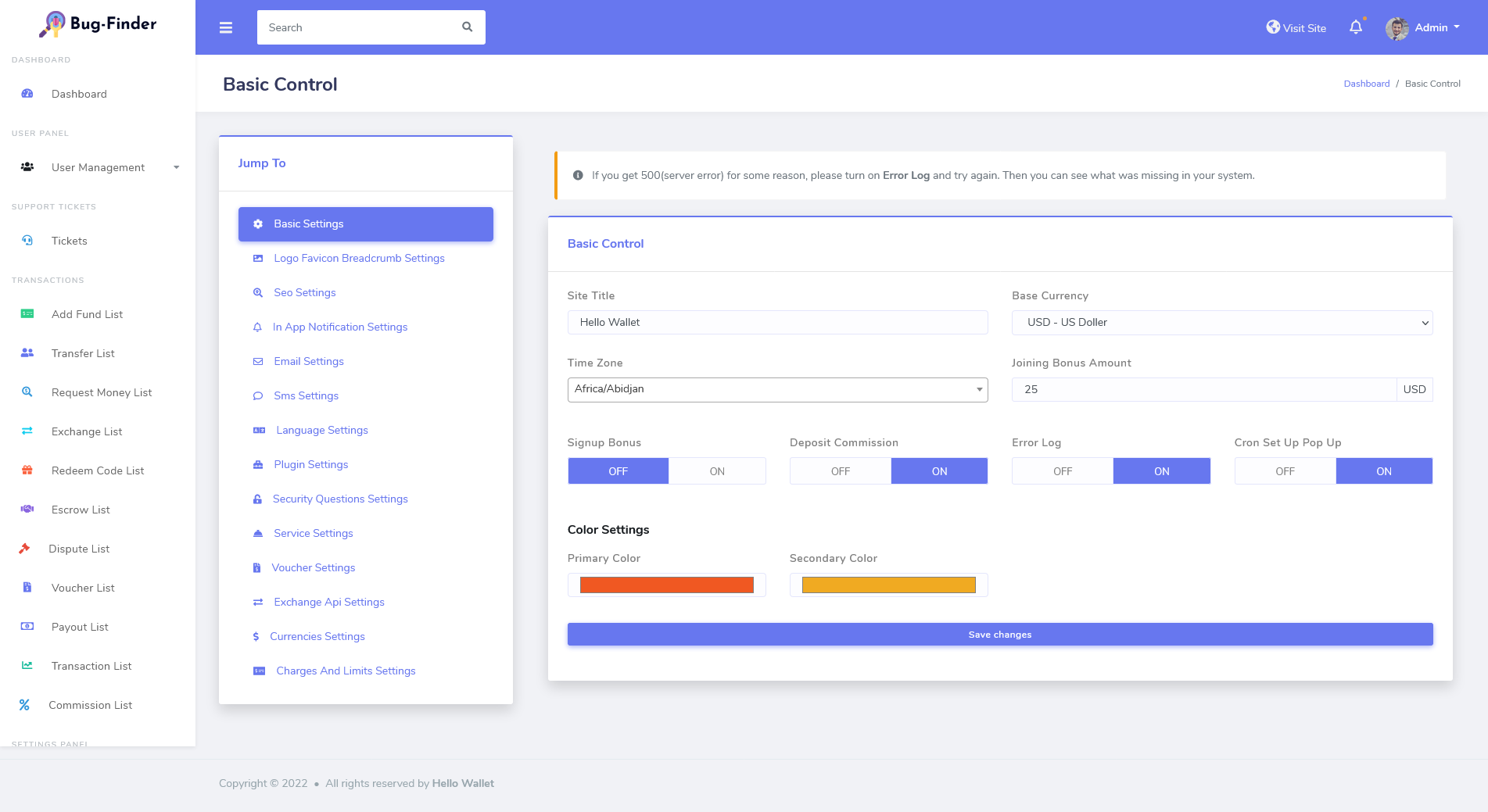Click the Tickets headset icon
The width and height of the screenshot is (1488, 812).
[27, 241]
